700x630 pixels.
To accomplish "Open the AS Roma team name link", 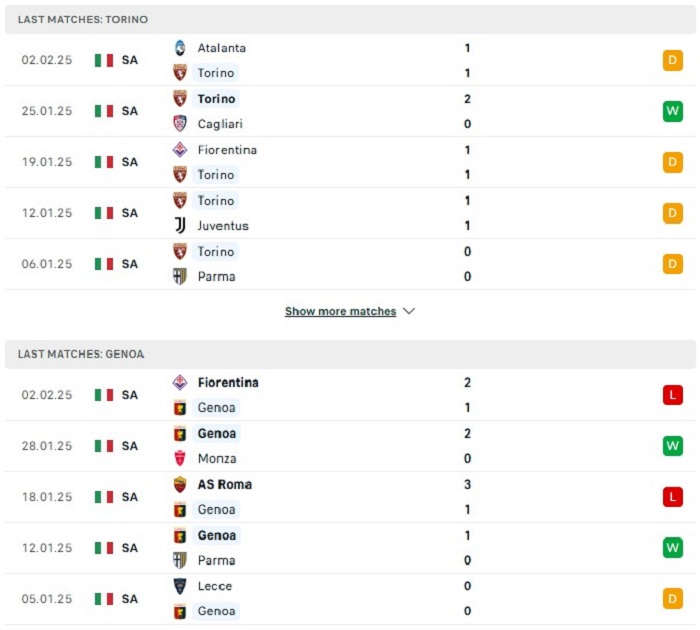I will (x=225, y=485).
